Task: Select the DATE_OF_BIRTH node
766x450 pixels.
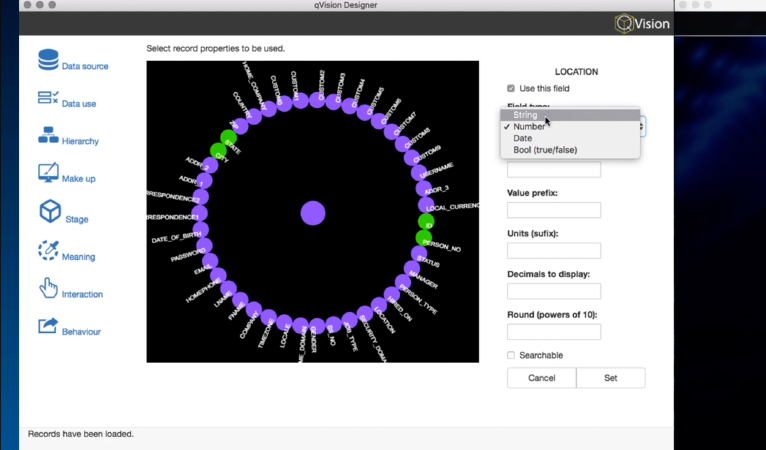Action: pyautogui.click(x=200, y=230)
